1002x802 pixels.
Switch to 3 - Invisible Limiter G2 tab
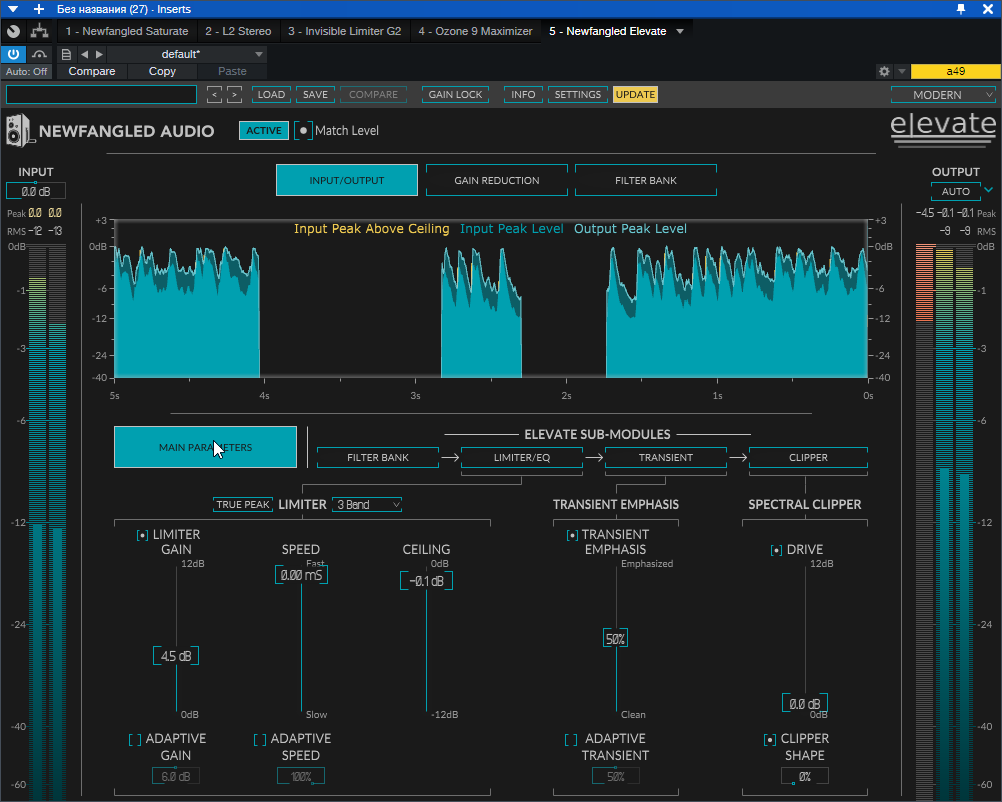point(344,31)
